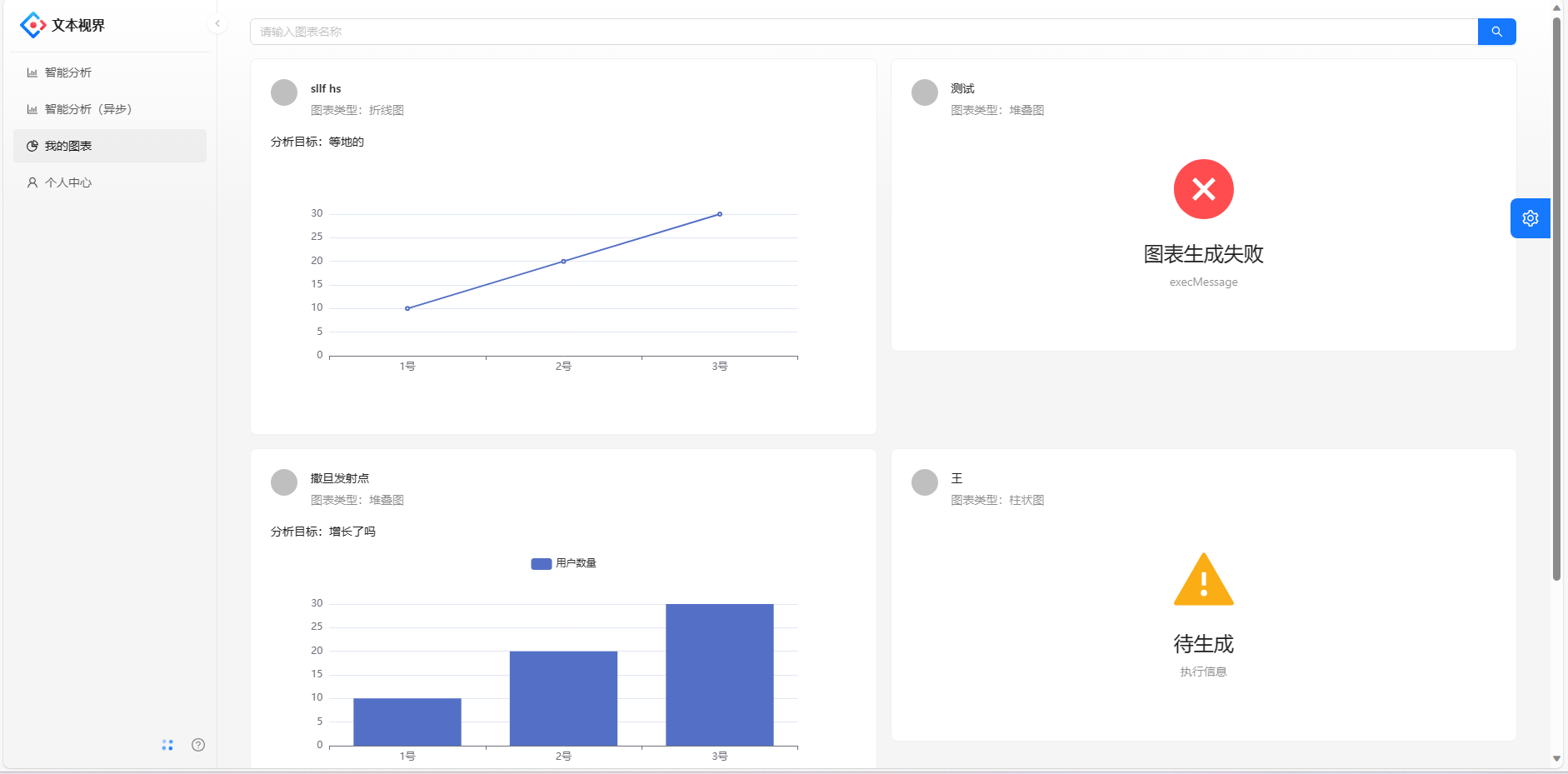Click the 王 chart title
Screen dimensions: 1568x774
pos(956,478)
